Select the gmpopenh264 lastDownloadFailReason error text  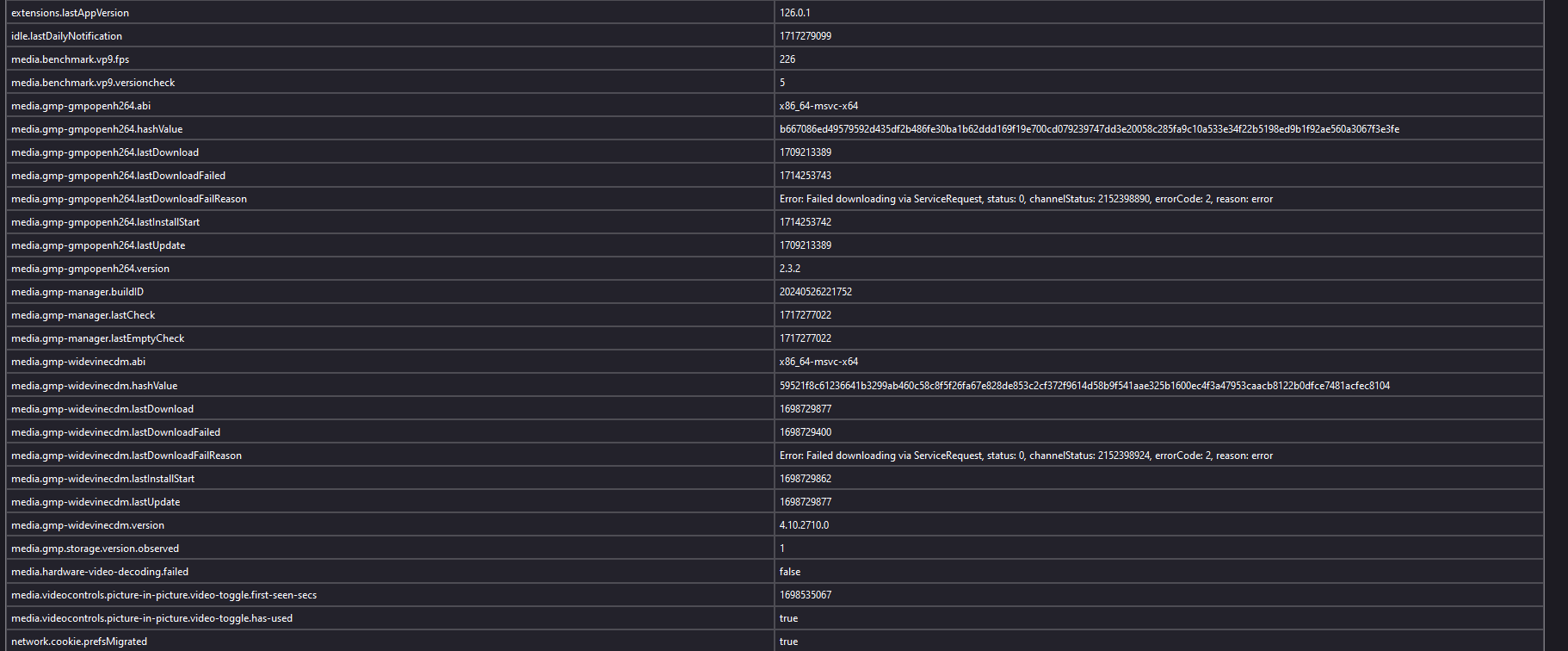1026,199
